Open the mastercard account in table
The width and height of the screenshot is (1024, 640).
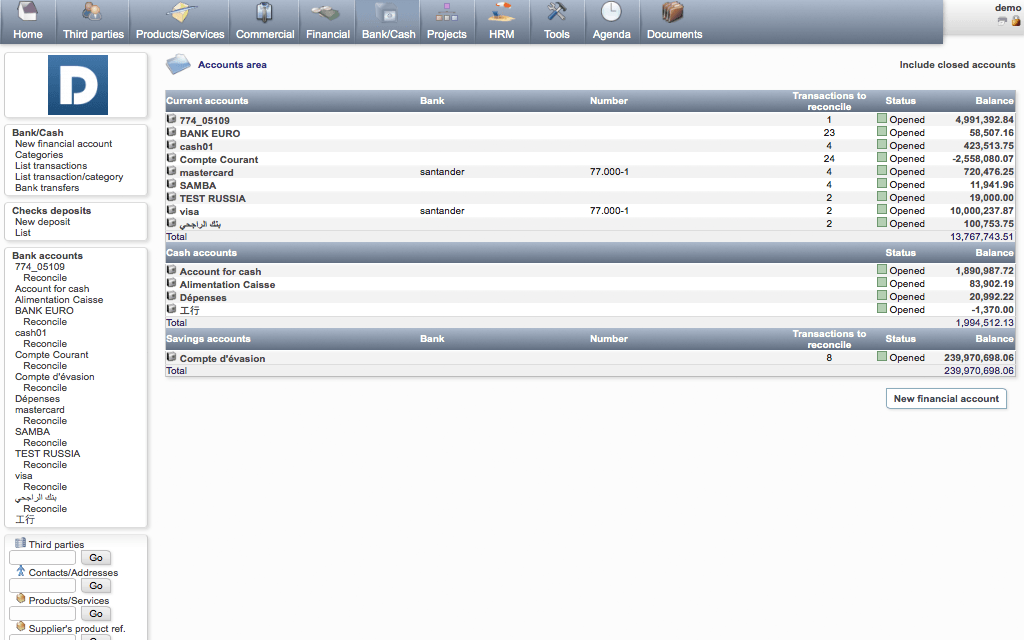(x=206, y=172)
